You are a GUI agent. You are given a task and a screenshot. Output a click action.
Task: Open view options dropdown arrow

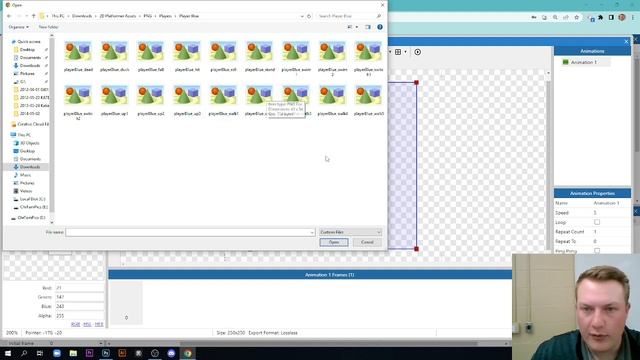point(357,27)
